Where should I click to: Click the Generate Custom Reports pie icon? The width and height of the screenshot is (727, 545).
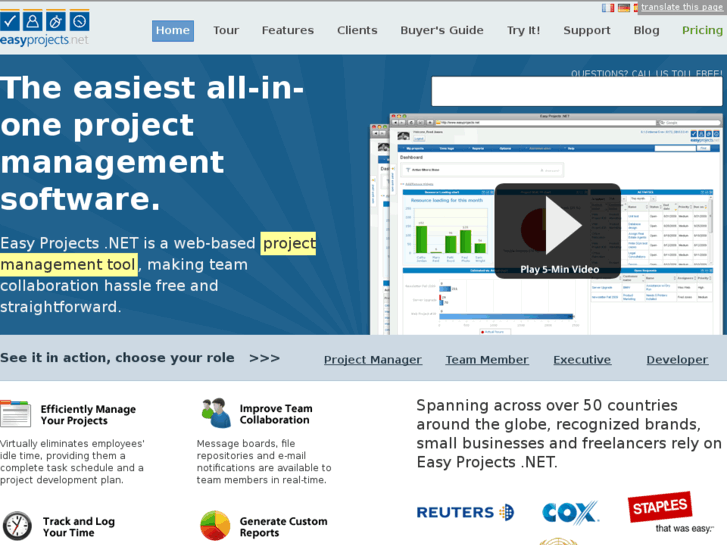(215, 526)
